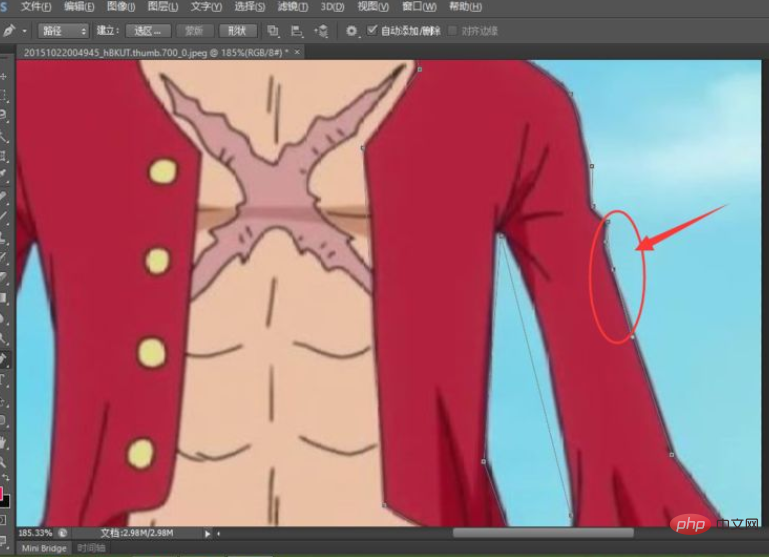Screen dimensions: 769x557
Task: Open the path arrangement icon
Action: coord(321,31)
